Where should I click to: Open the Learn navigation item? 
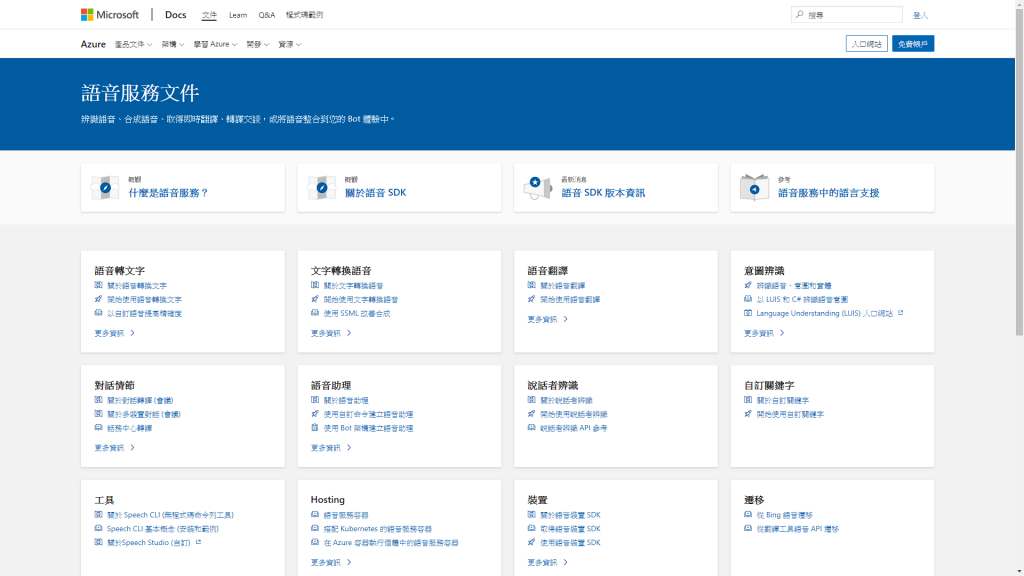pyautogui.click(x=238, y=15)
